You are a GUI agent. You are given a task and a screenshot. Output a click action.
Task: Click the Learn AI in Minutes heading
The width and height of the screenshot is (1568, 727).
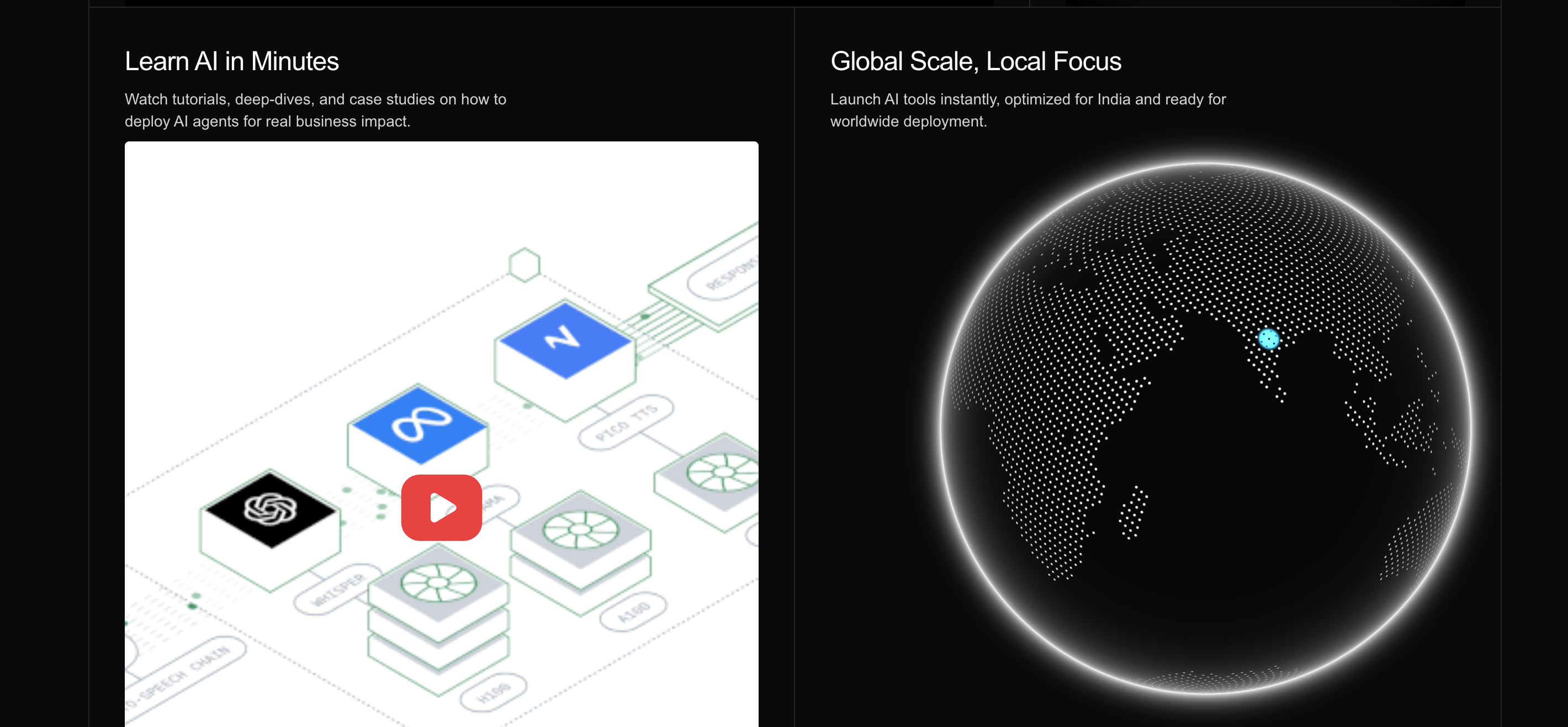(x=231, y=61)
